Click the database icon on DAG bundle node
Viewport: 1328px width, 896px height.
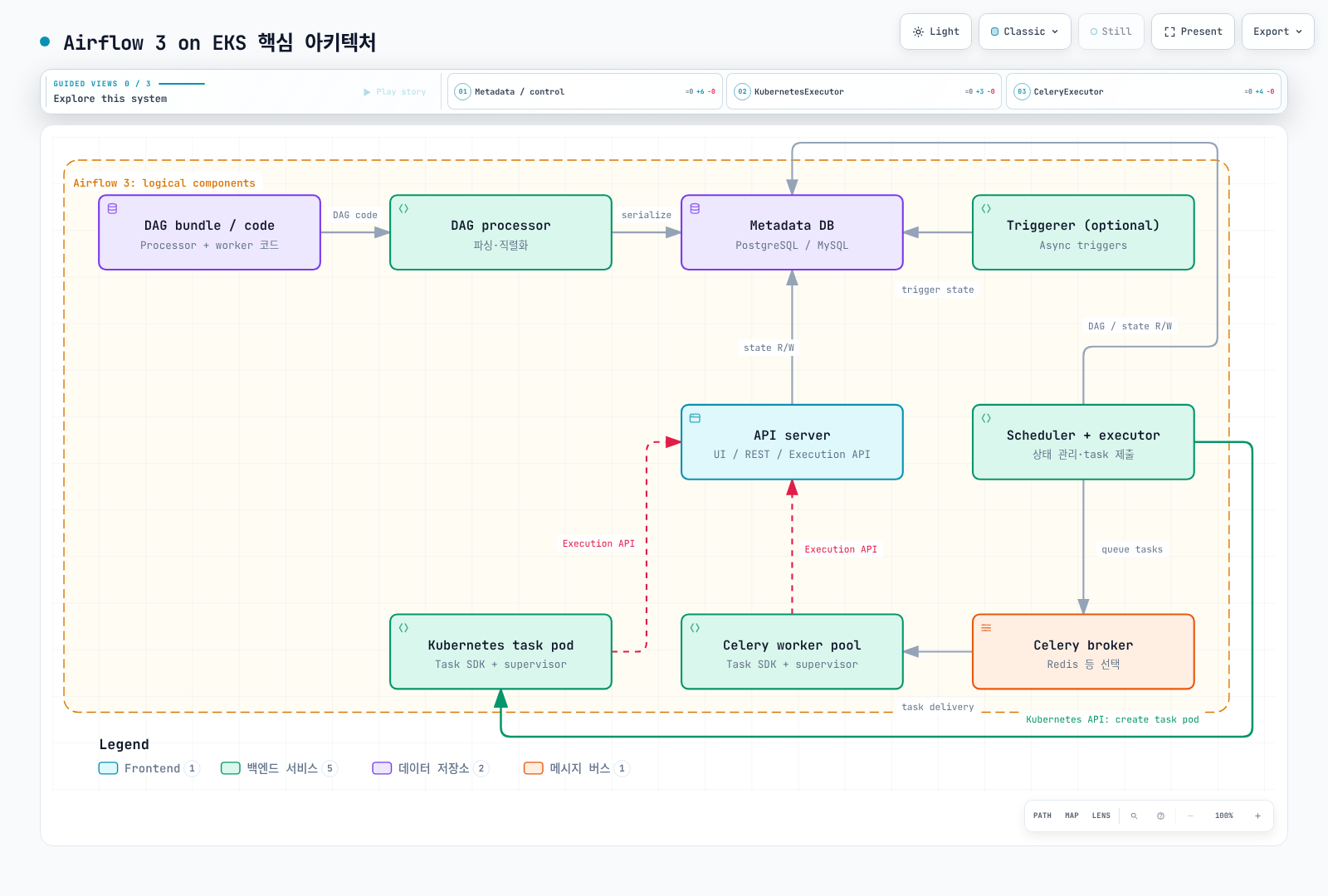click(x=112, y=209)
